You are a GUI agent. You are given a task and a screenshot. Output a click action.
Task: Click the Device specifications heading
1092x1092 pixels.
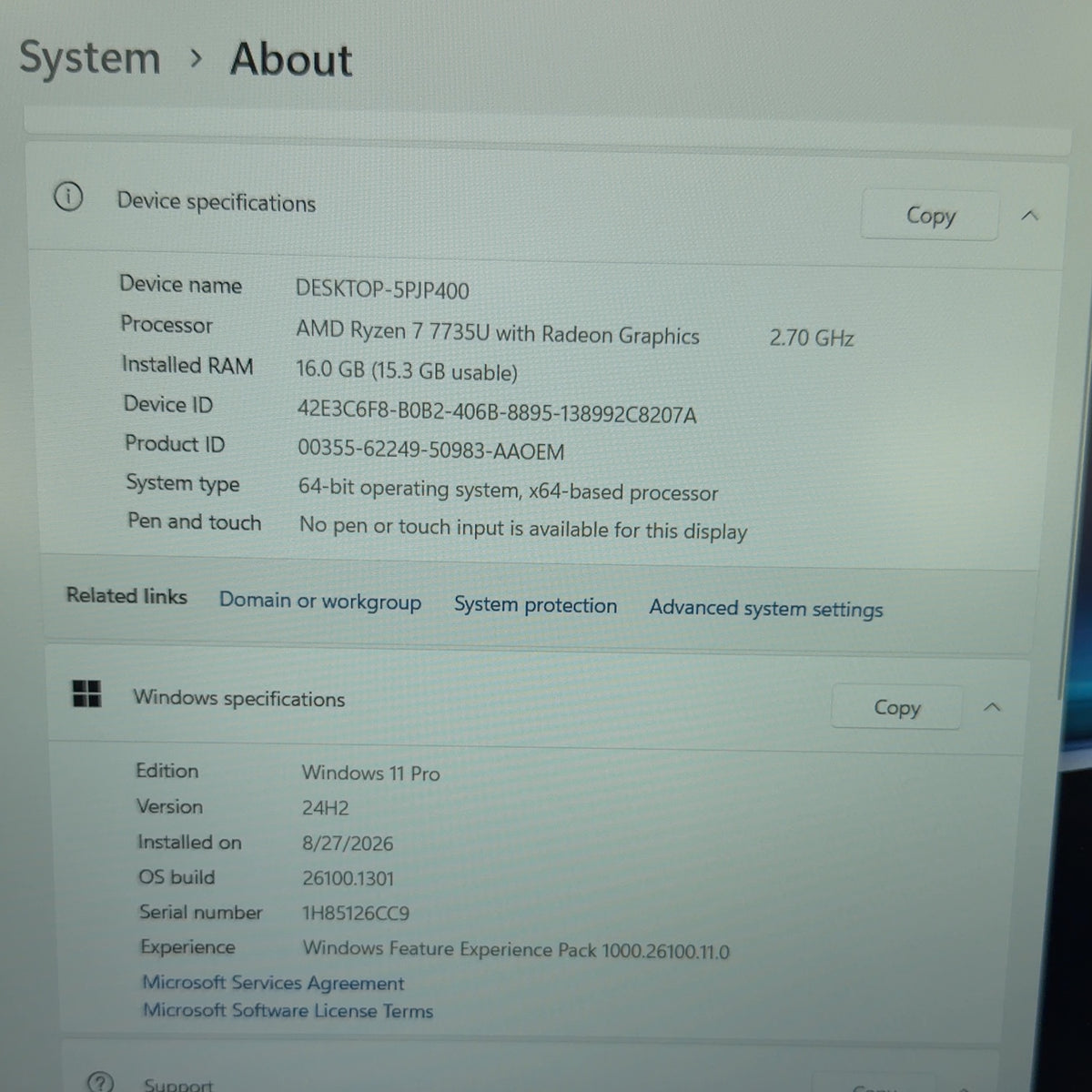tap(217, 202)
